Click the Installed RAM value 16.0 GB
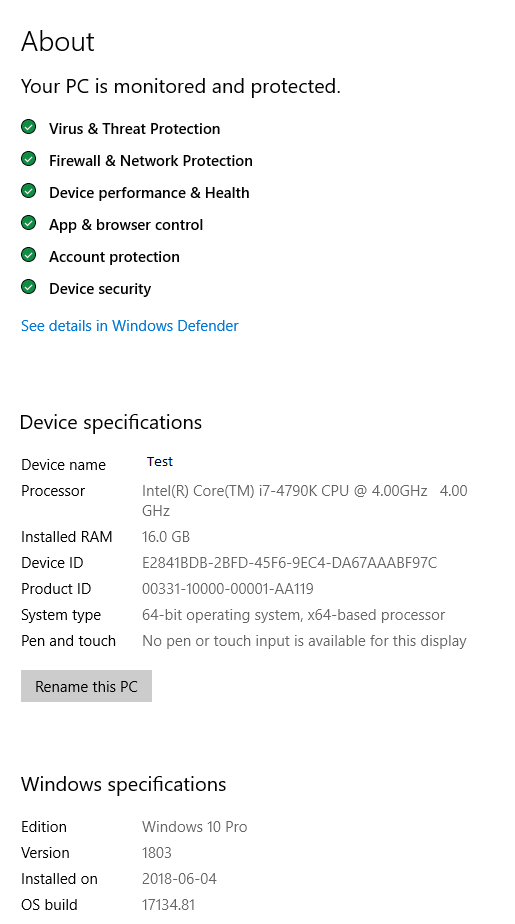Image resolution: width=515 pixels, height=924 pixels. point(166,537)
